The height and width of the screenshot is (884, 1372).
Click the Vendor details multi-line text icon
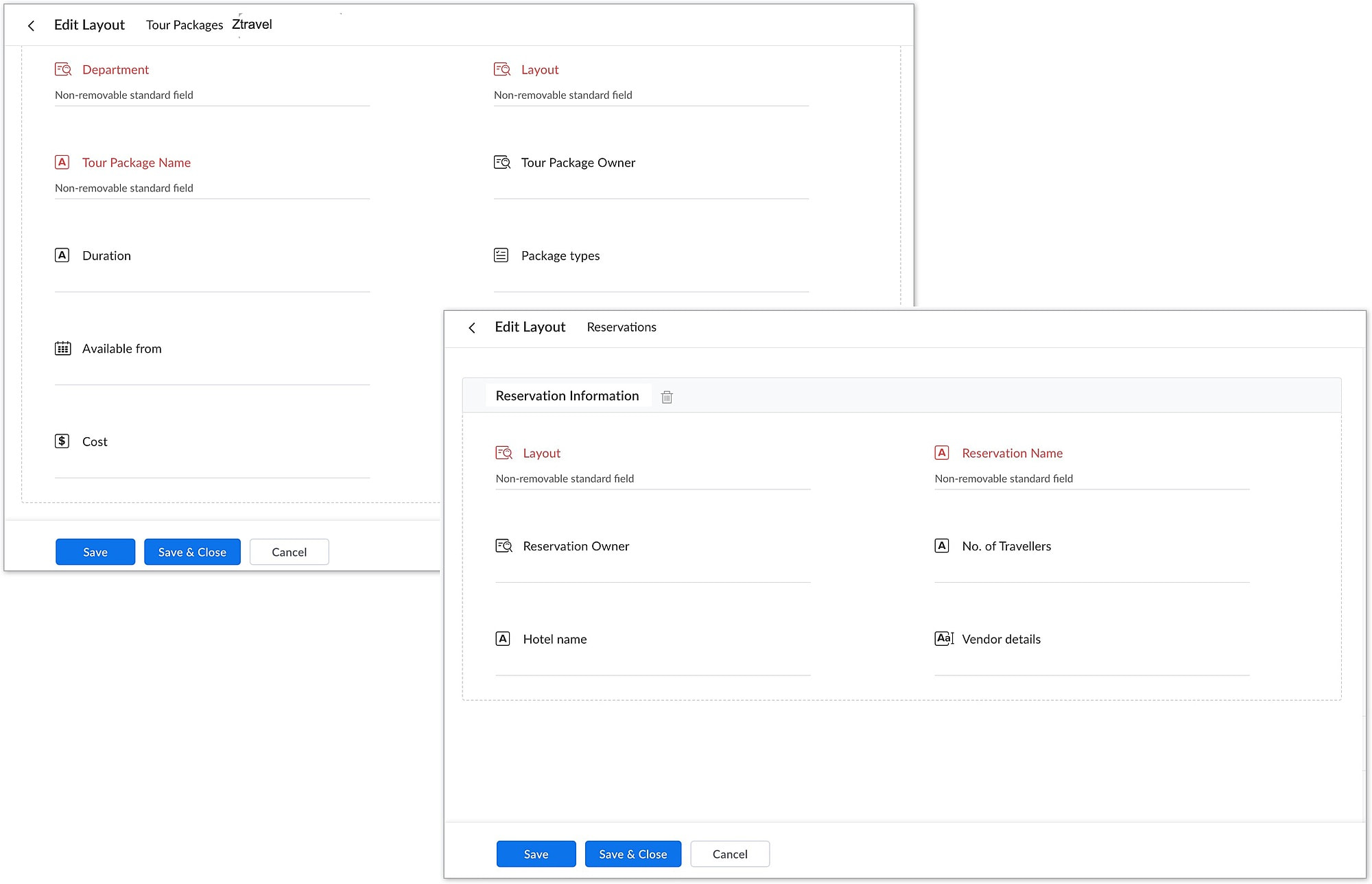944,639
